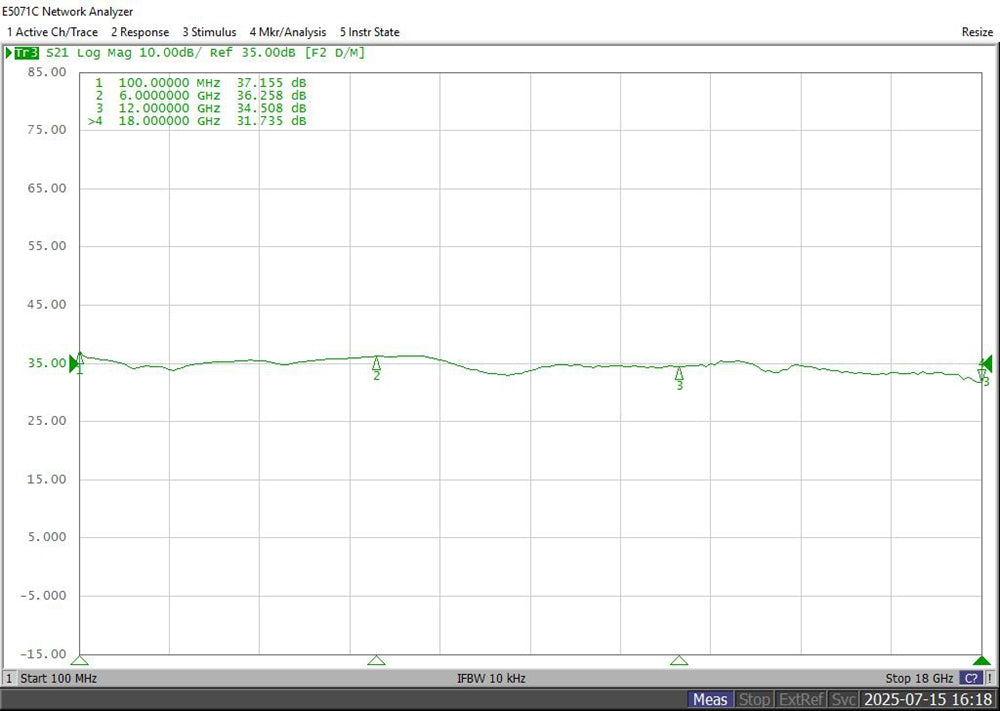Click the ExtRef status indicator
Viewport: 1000px width, 711px height.
coord(802,699)
